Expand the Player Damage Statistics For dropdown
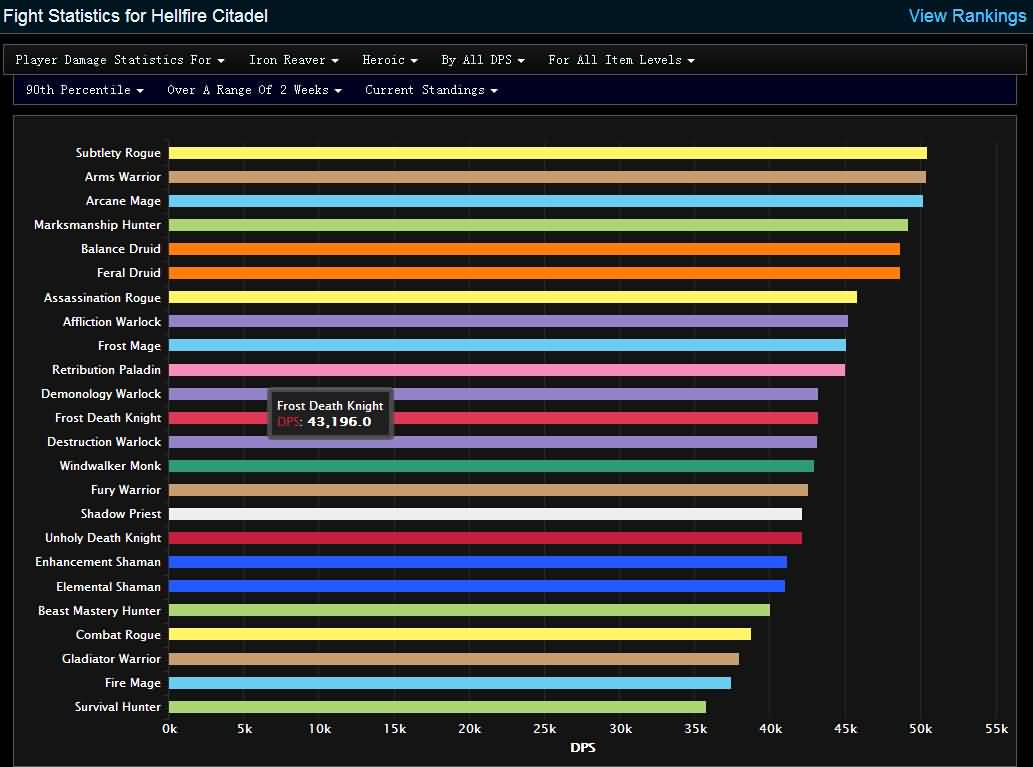The height and width of the screenshot is (767, 1033). pyautogui.click(x=120, y=60)
